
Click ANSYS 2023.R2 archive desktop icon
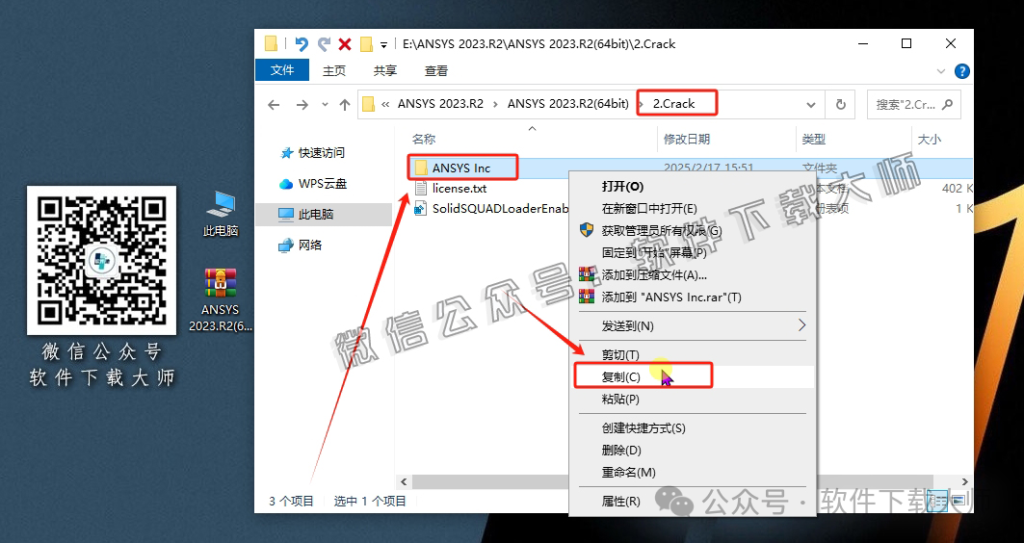tap(220, 300)
